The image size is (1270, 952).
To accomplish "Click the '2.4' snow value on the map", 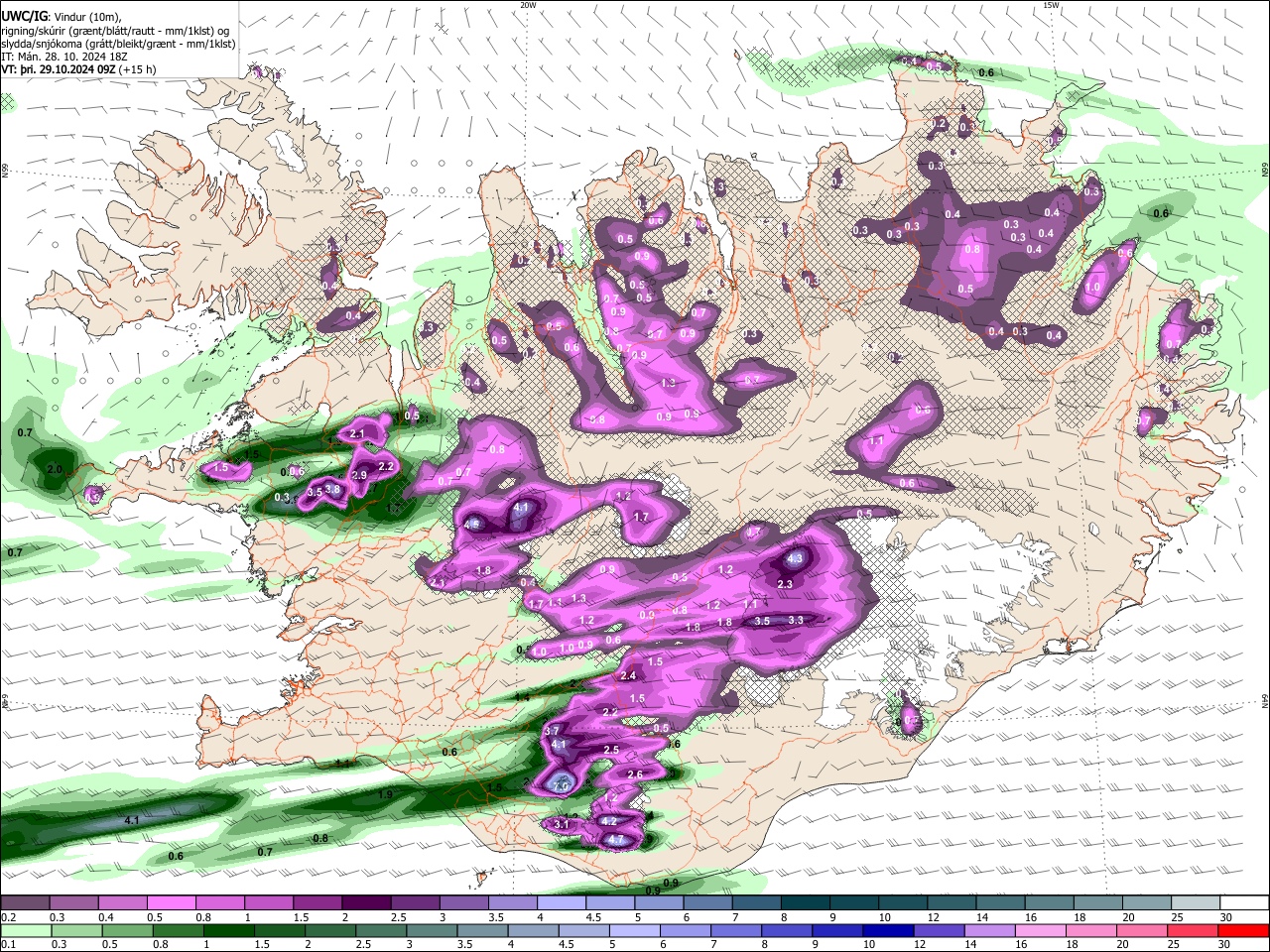I will tap(628, 675).
